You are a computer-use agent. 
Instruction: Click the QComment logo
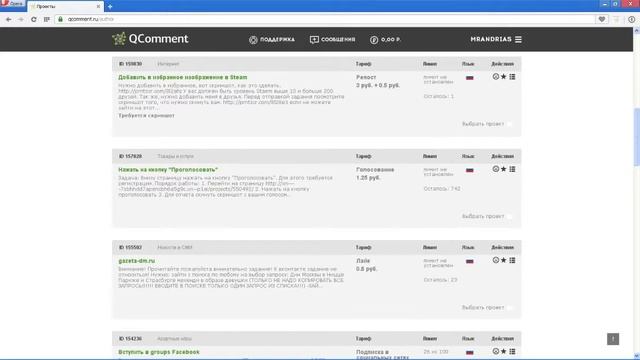point(150,39)
